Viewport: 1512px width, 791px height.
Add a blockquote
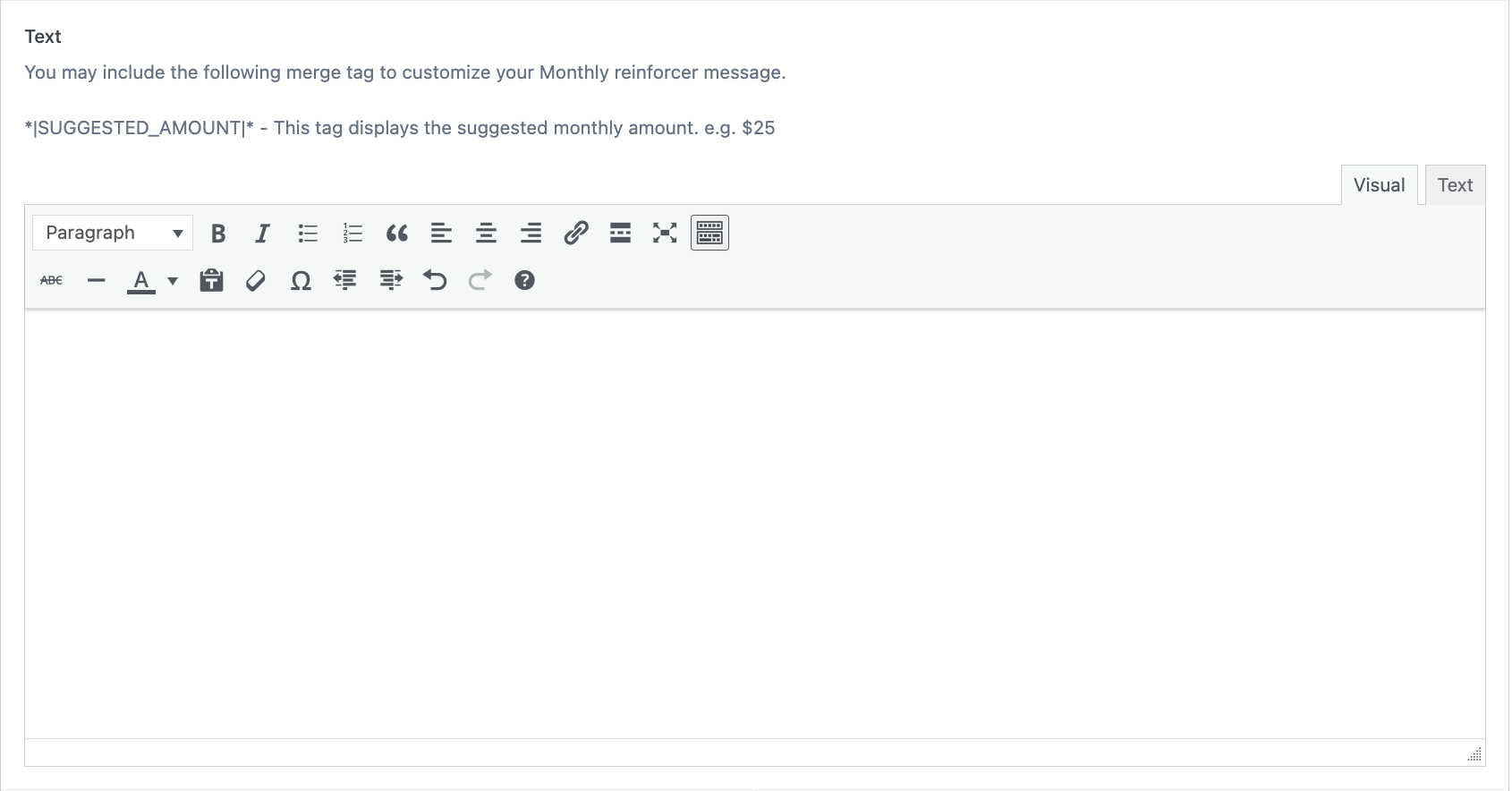coord(397,234)
